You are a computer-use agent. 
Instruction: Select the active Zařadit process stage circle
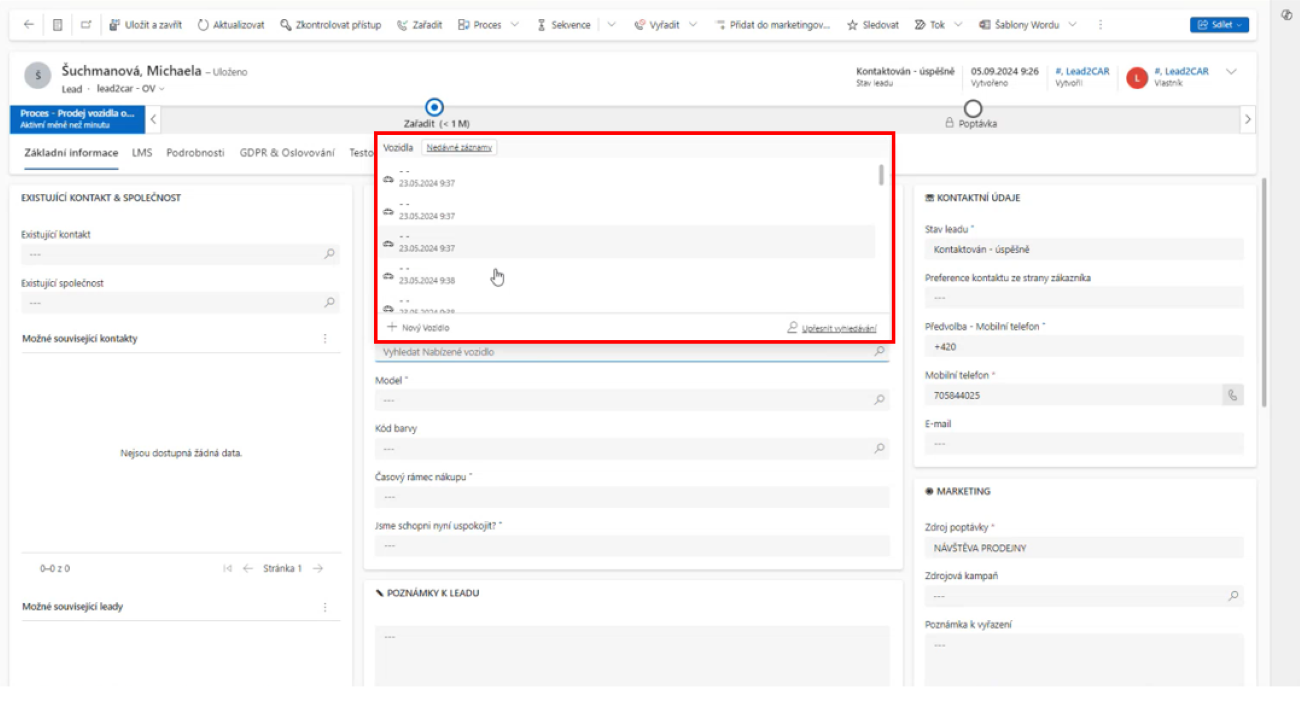[434, 107]
